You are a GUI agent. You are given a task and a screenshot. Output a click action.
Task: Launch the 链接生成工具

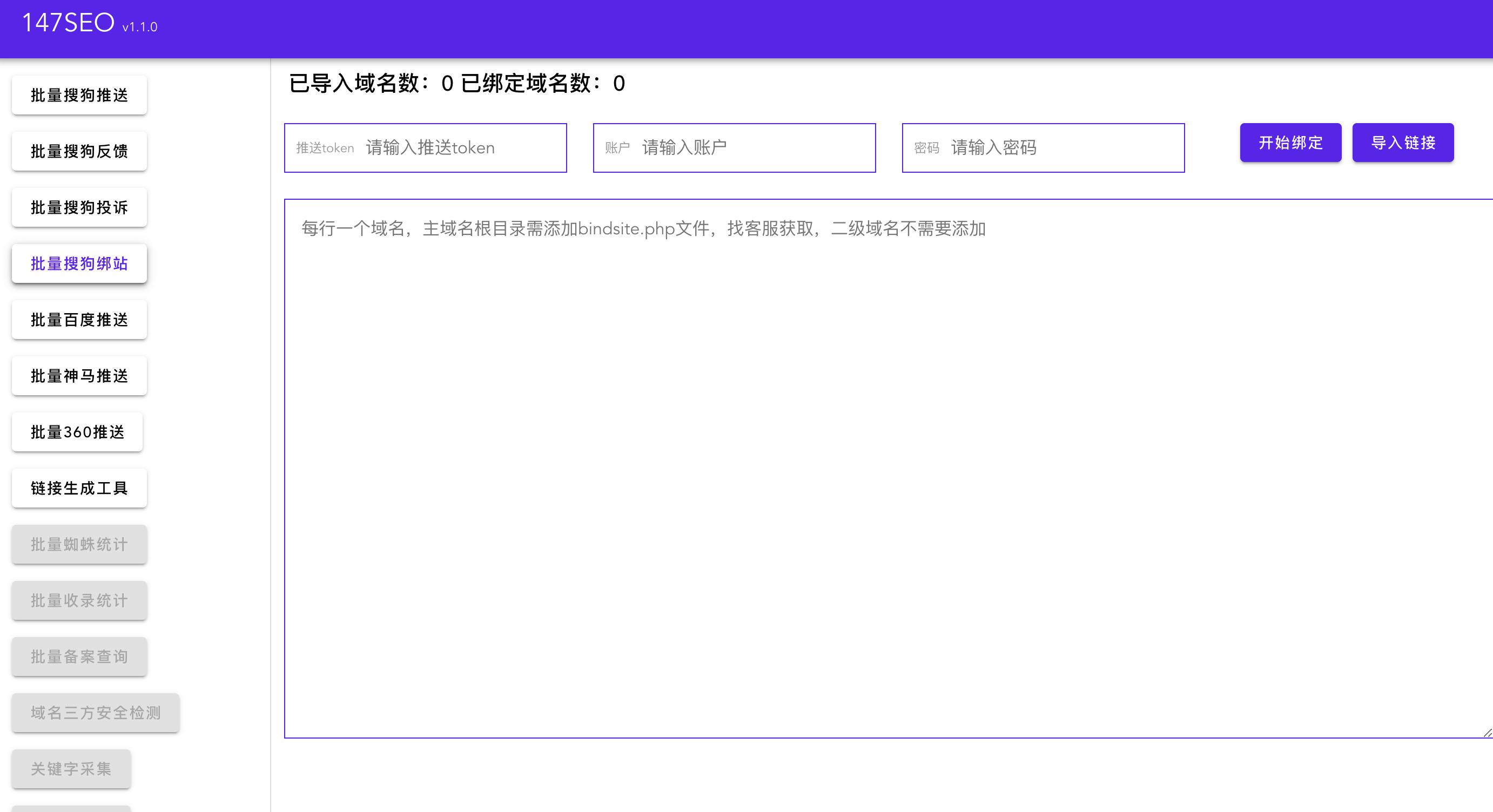point(79,488)
